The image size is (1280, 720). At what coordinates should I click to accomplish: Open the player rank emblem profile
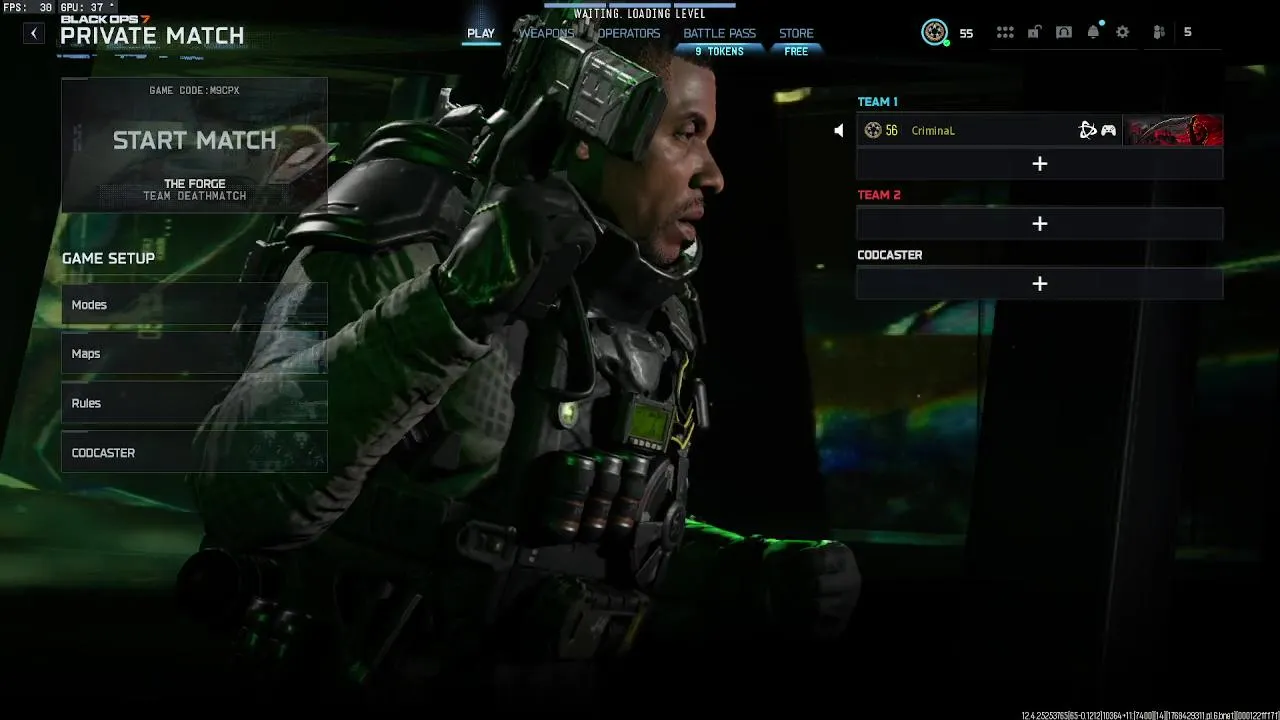(934, 33)
